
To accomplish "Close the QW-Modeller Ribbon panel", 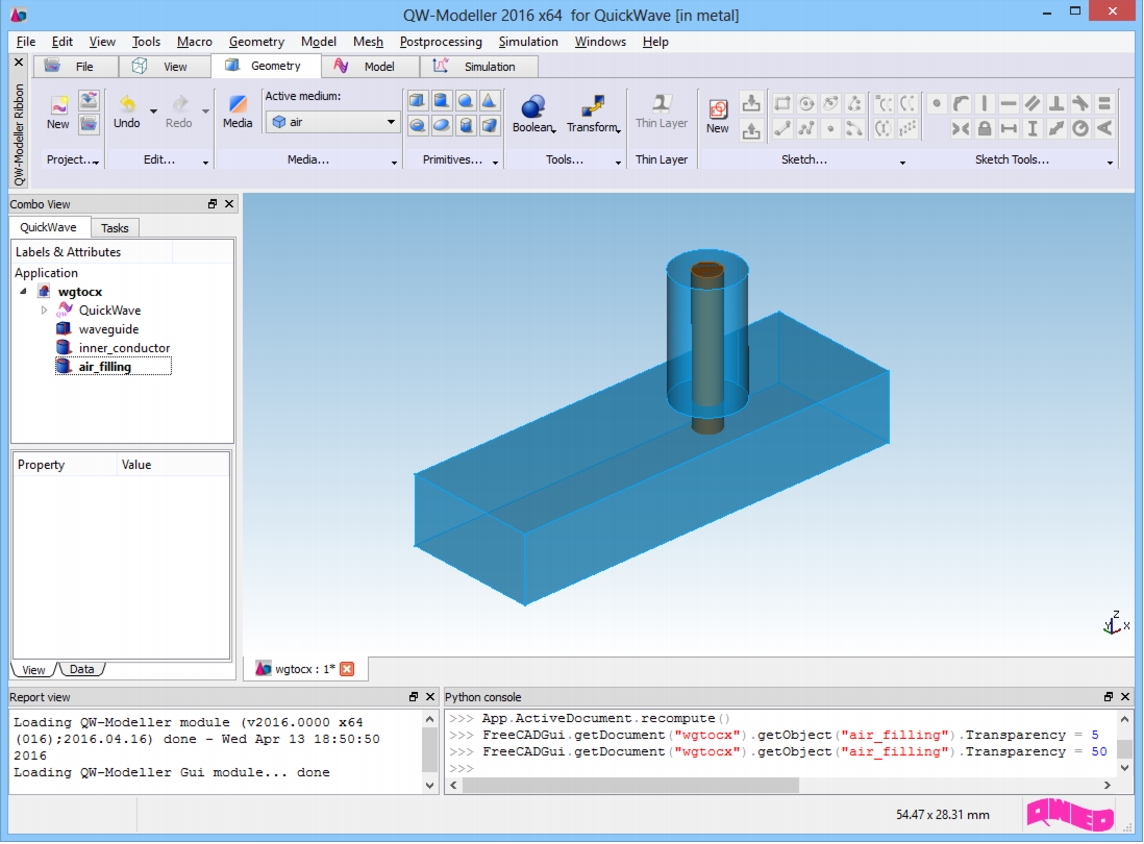I will 19,63.
